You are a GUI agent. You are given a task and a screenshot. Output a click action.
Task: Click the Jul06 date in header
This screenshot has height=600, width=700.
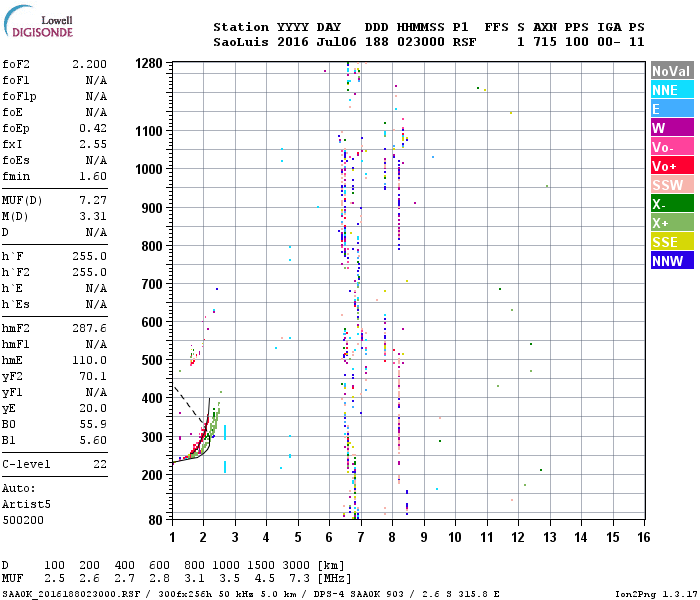pyautogui.click(x=337, y=42)
